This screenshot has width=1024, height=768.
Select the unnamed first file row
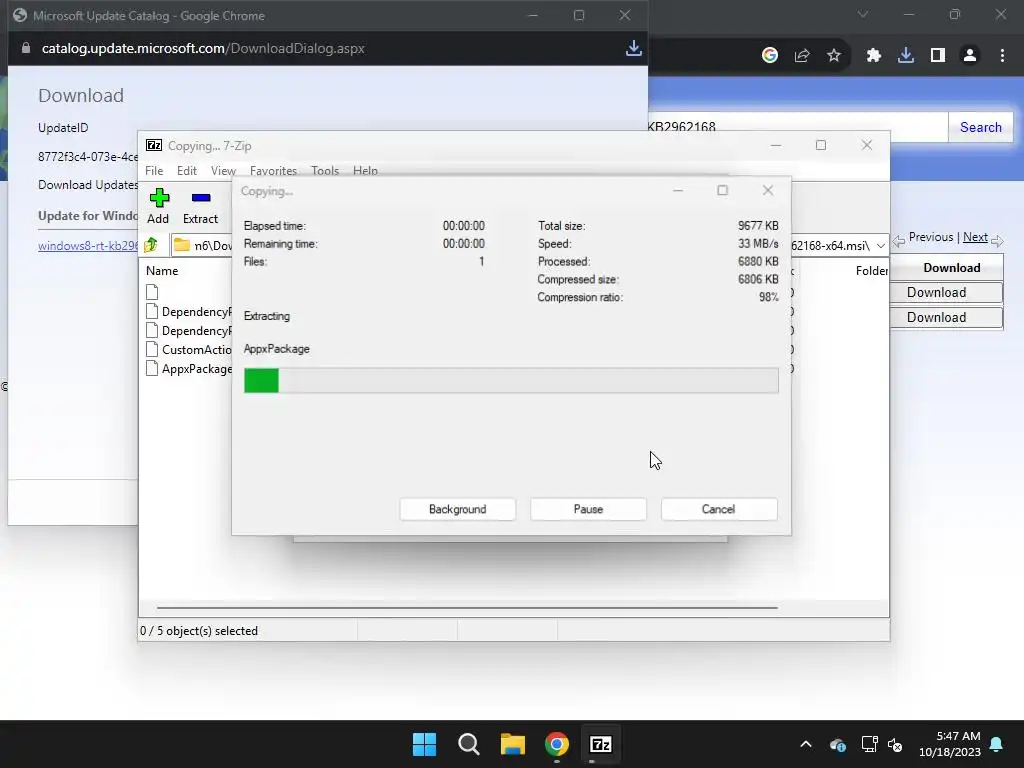pyautogui.click(x=152, y=292)
